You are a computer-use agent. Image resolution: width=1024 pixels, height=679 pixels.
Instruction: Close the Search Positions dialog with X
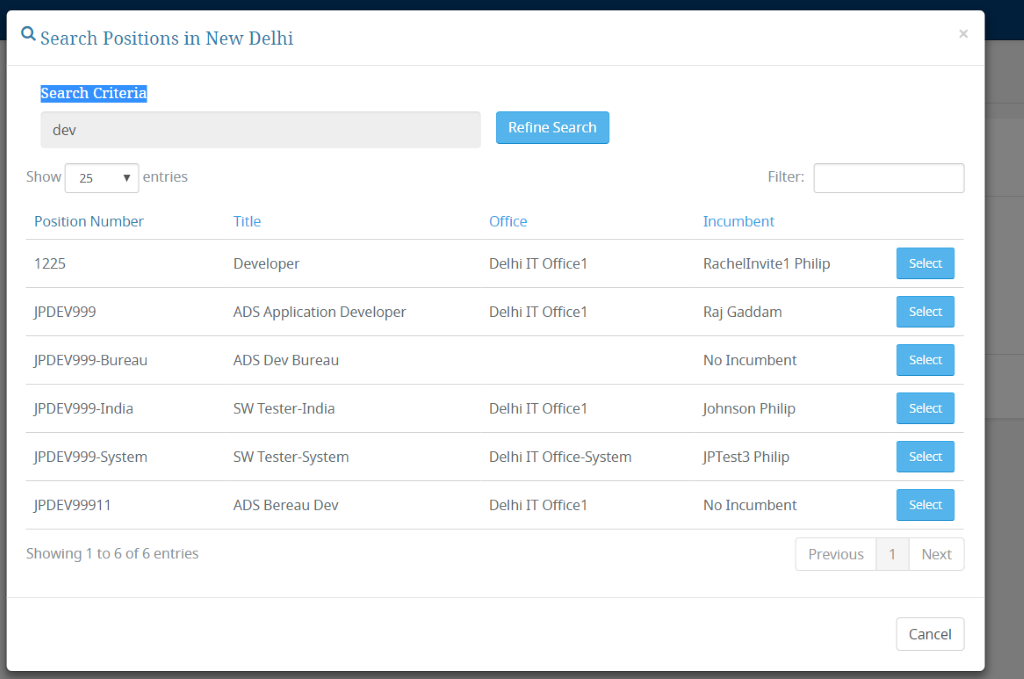coord(963,34)
